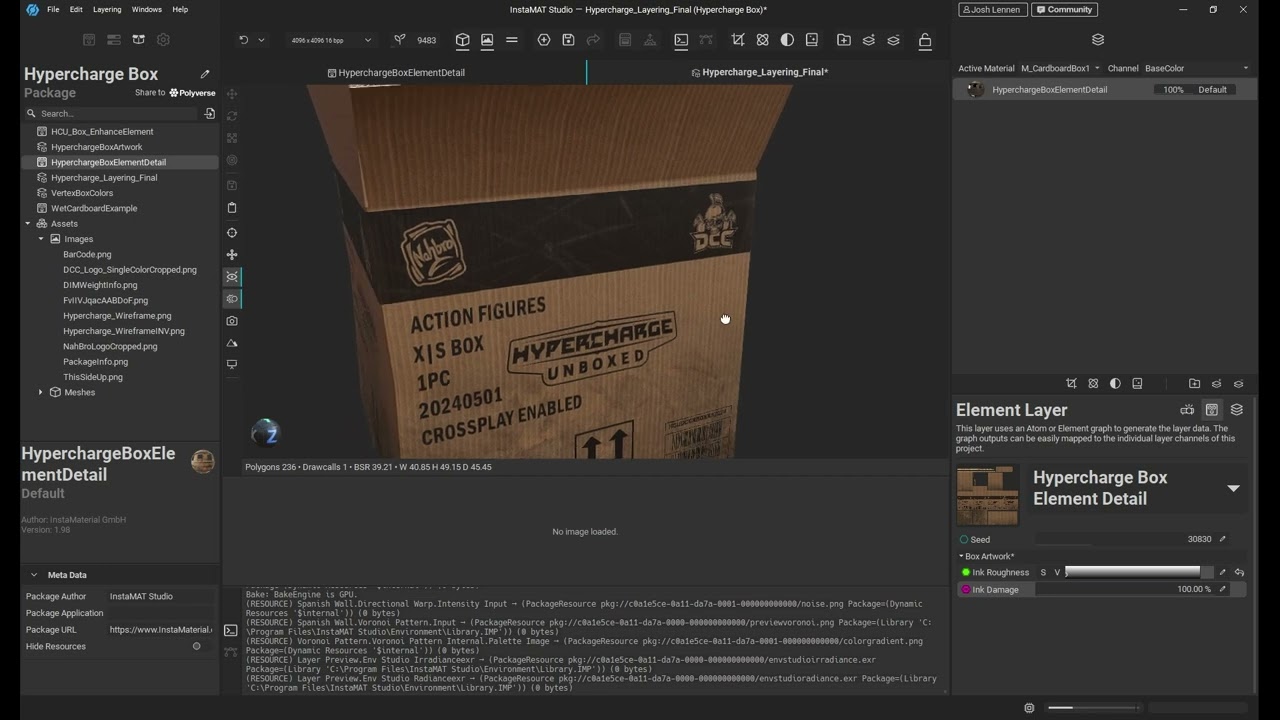Click the Ink Roughness gradient slider
The height and width of the screenshot is (720, 1280).
(x=1132, y=572)
